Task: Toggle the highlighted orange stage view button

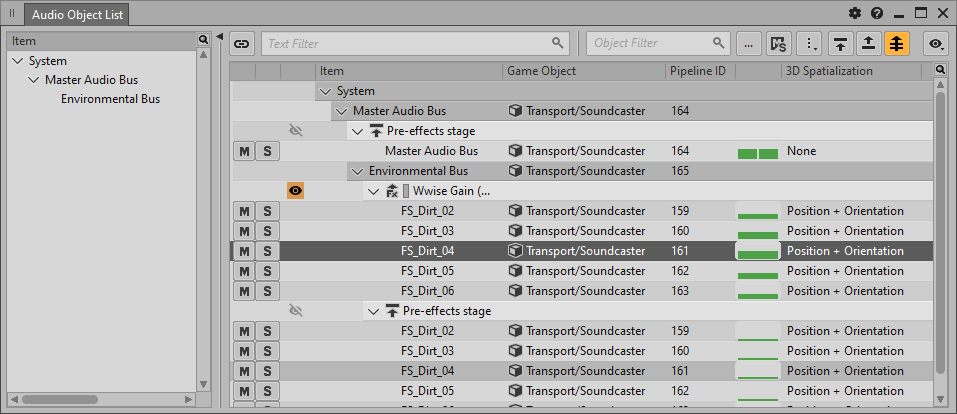Action: click(897, 43)
